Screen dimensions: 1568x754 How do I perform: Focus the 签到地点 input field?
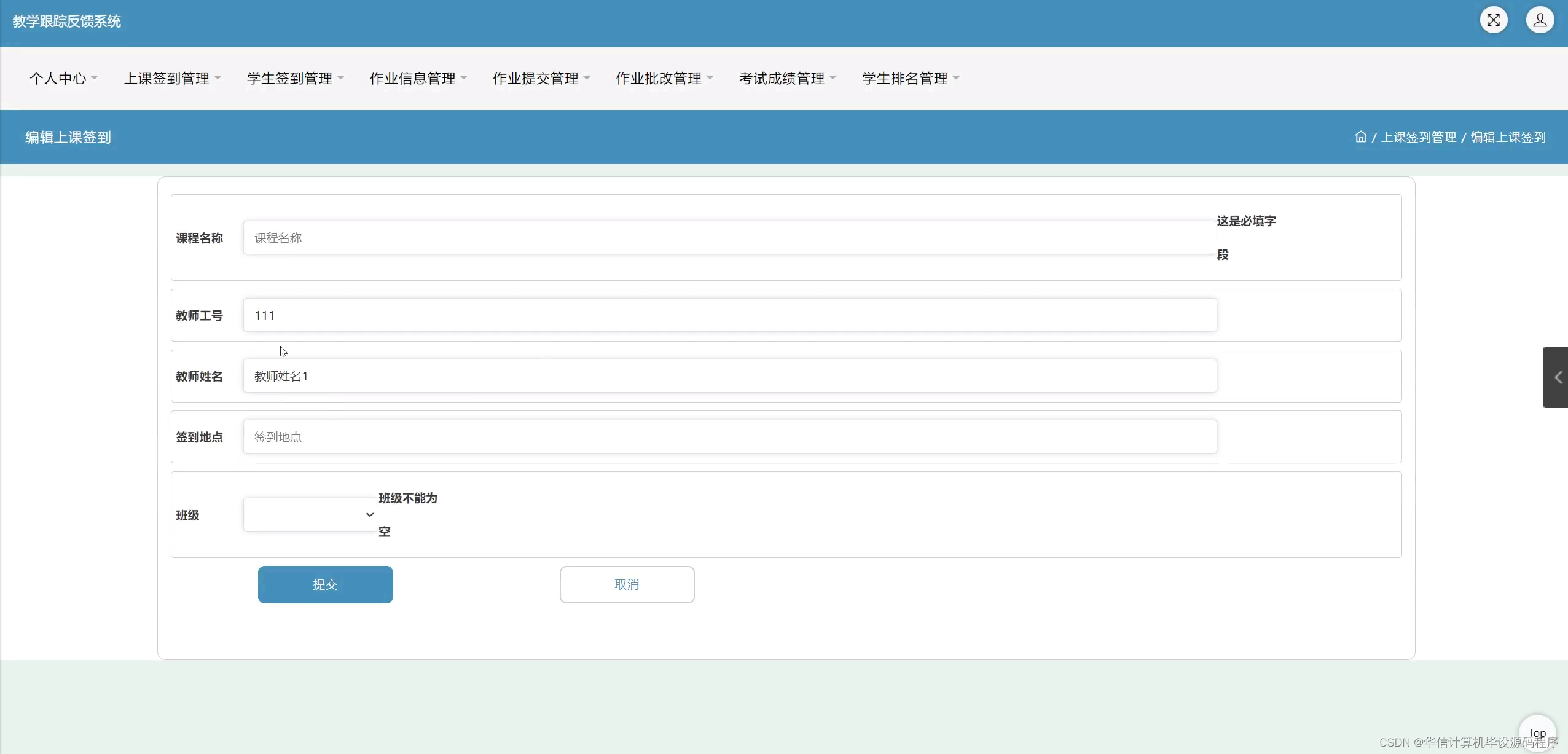click(729, 437)
